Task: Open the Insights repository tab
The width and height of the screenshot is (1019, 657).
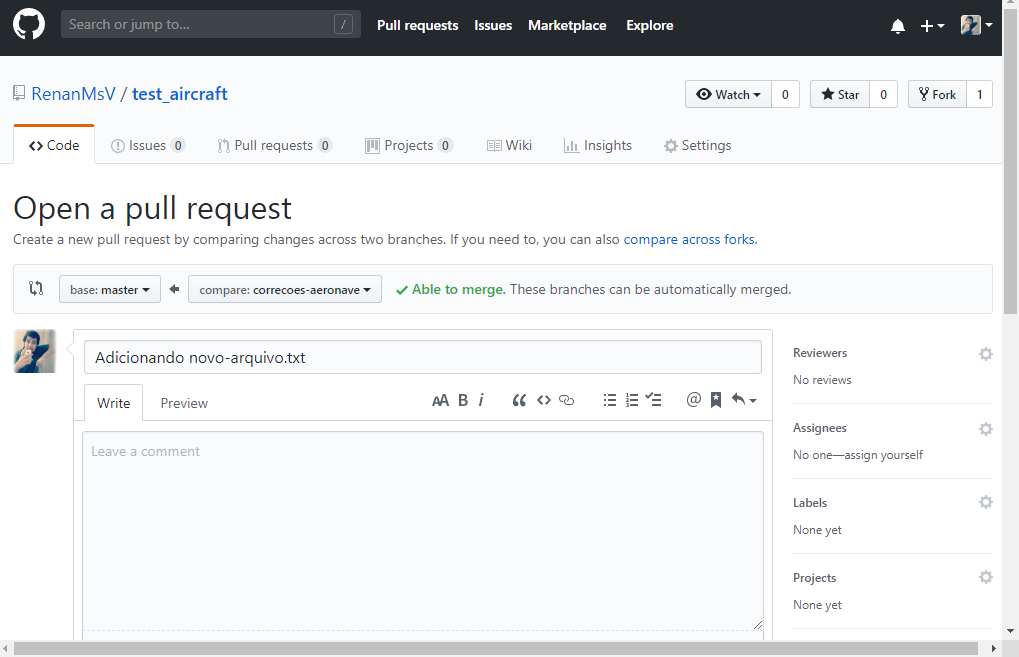Action: [x=598, y=146]
